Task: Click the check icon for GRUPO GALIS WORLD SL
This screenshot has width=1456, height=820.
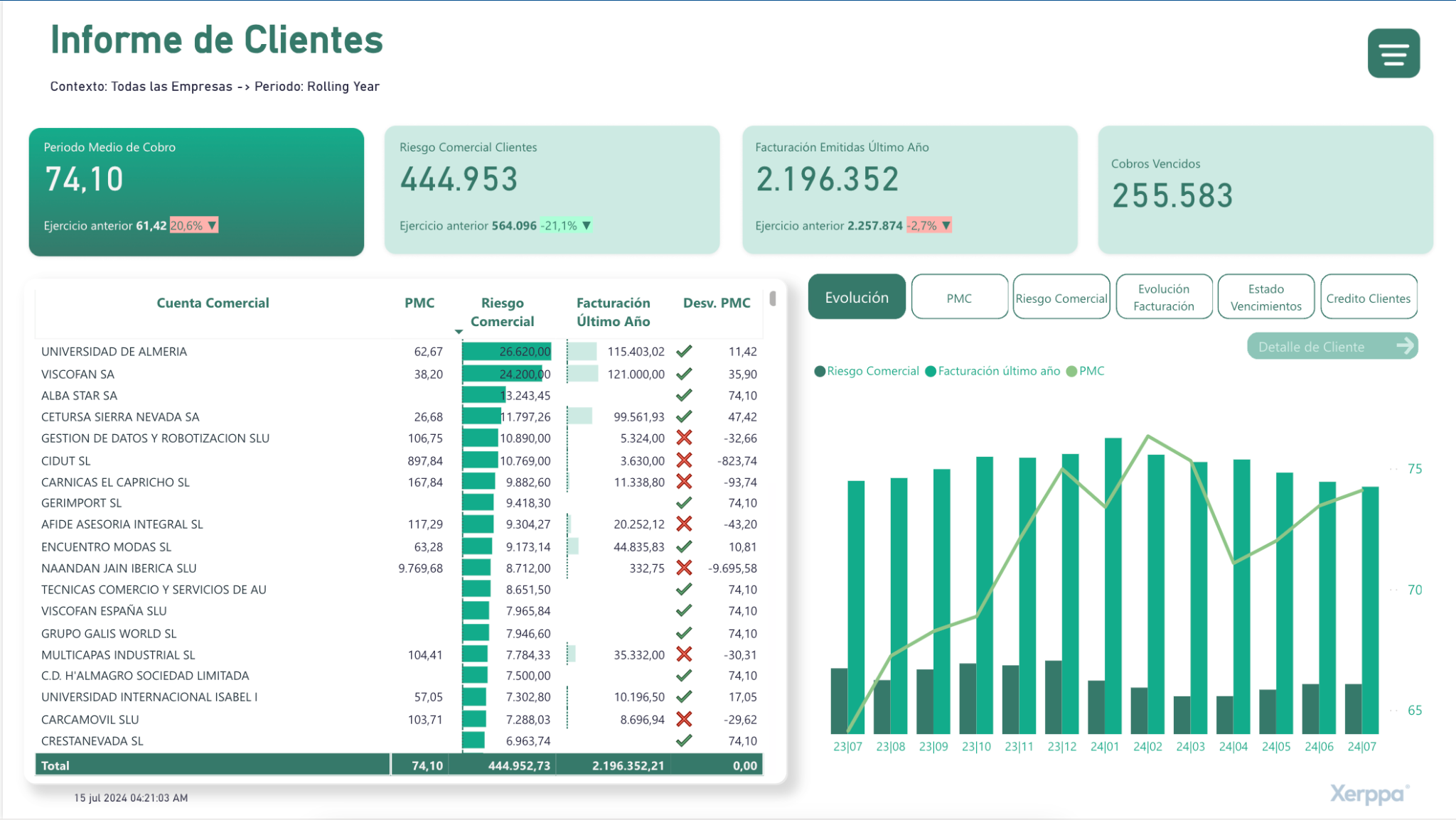Action: click(684, 633)
